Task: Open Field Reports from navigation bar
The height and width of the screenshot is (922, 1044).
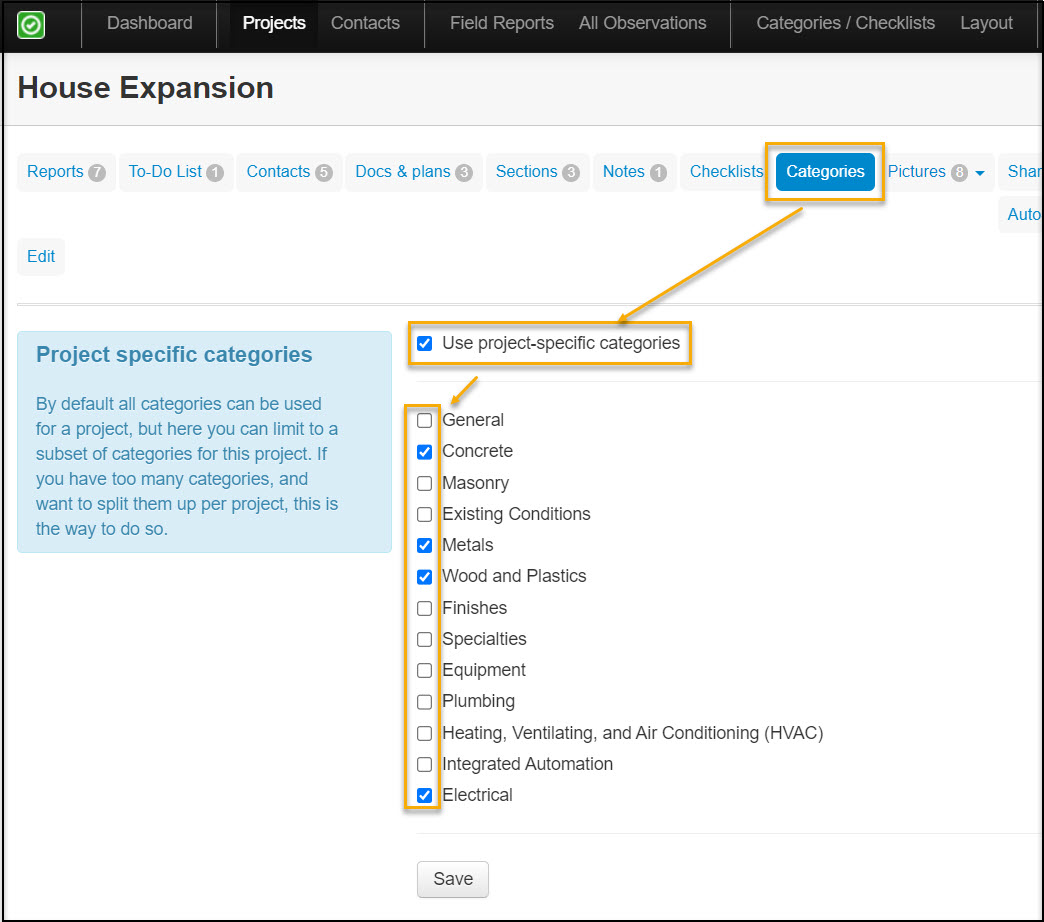Action: pos(501,23)
